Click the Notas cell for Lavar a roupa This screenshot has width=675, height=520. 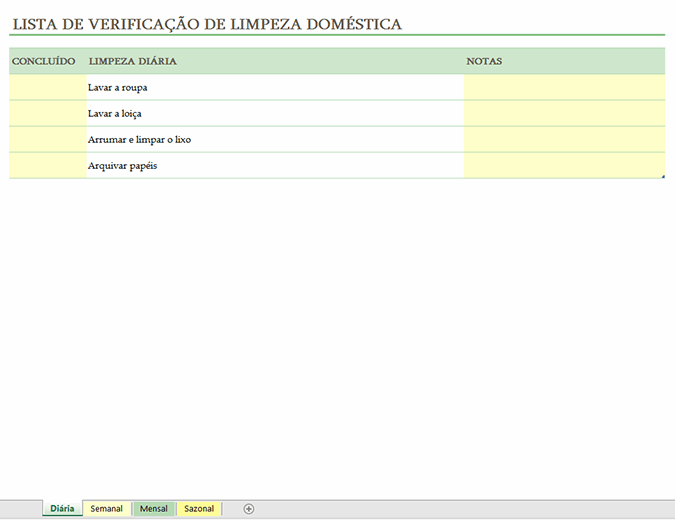pos(564,88)
